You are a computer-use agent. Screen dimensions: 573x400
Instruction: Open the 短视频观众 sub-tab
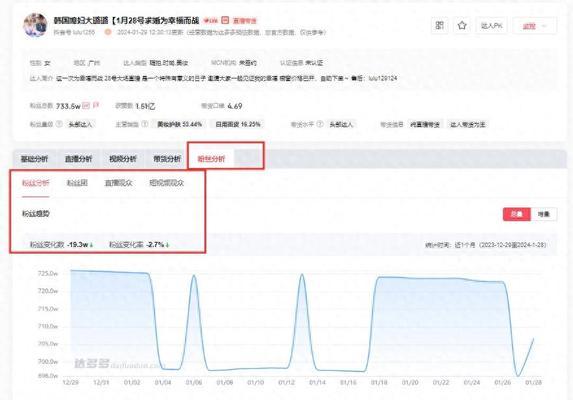click(167, 183)
